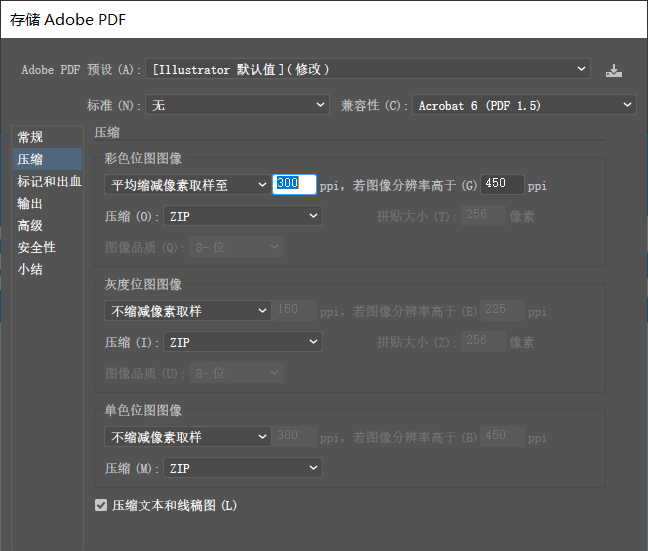The height and width of the screenshot is (551, 648).
Task: Click the 灰度位图图像 group label
Action: tap(143, 284)
